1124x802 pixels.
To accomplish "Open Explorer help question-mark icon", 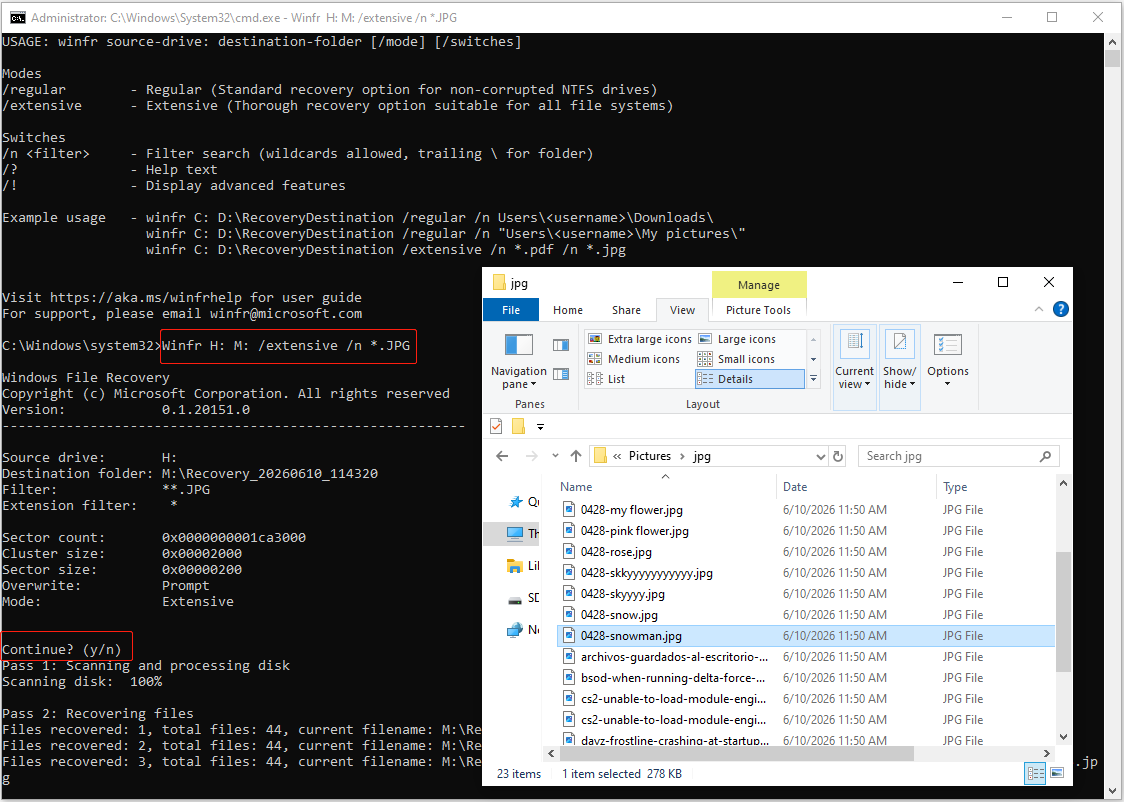I will coord(1061,309).
